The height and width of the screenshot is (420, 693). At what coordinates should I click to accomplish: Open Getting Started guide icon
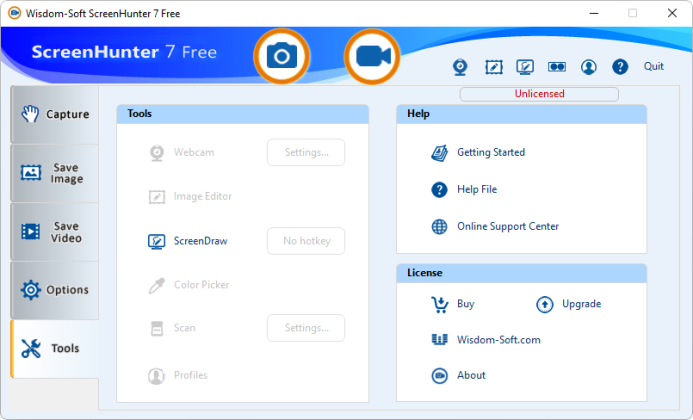click(x=439, y=153)
